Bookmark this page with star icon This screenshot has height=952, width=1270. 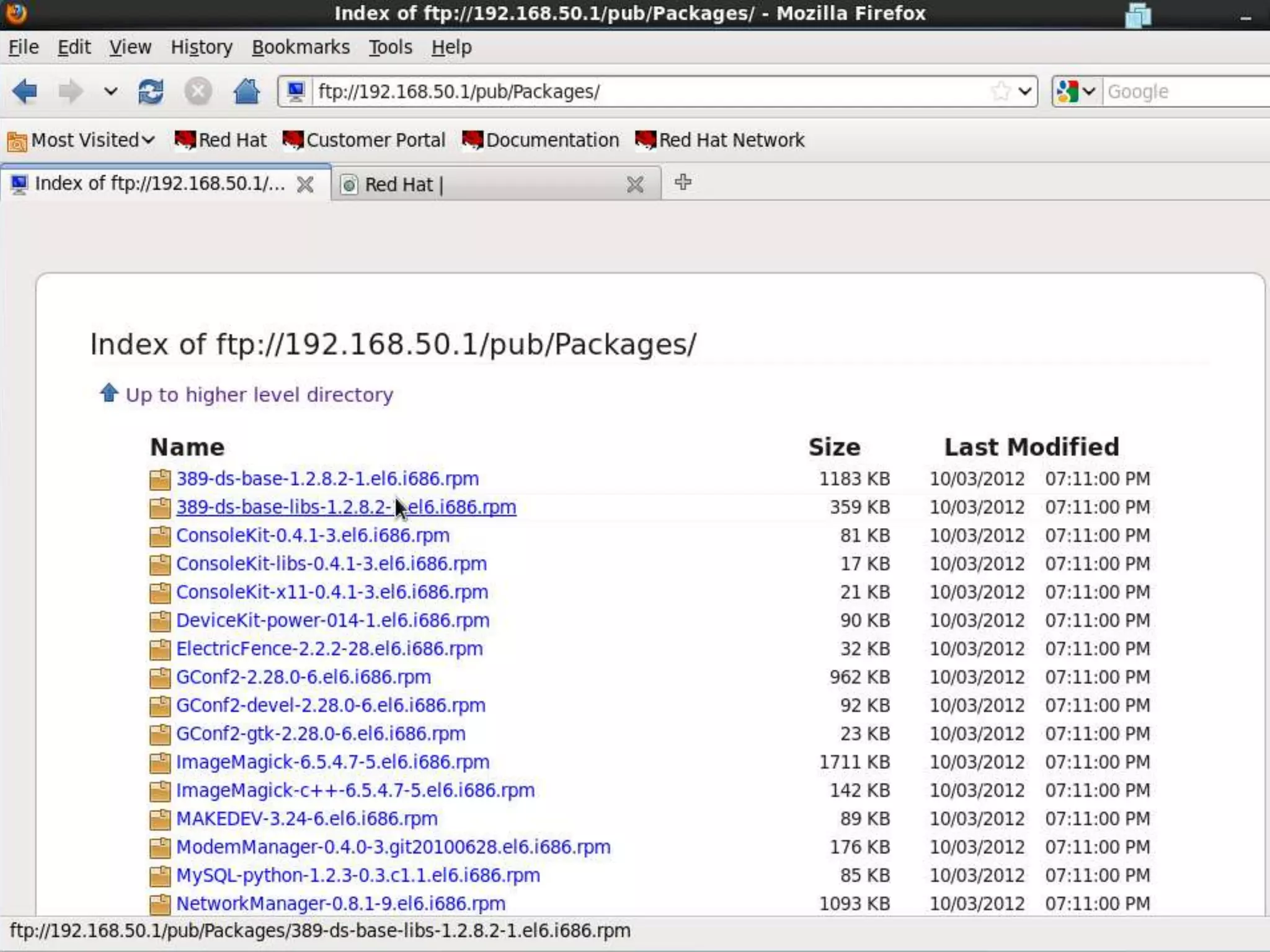click(x=1000, y=92)
